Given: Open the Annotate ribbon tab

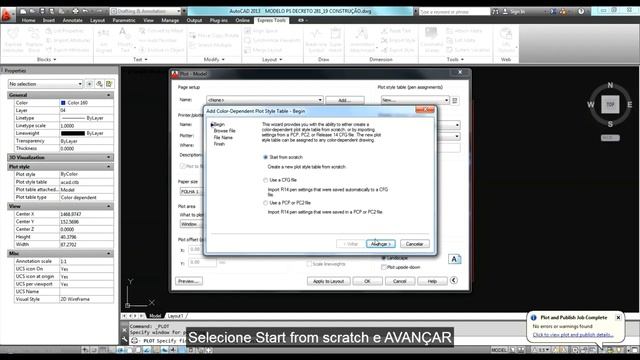Looking at the screenshot, I should [x=73, y=20].
